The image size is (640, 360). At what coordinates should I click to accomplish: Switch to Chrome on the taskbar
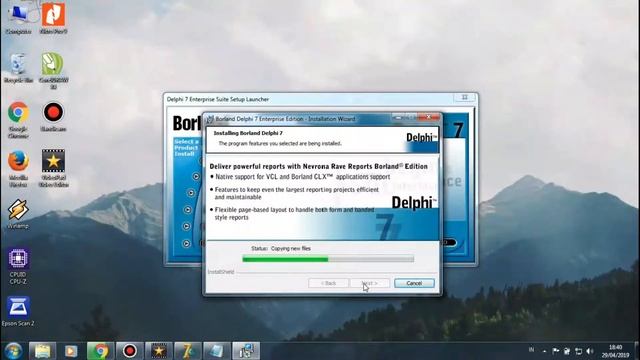click(100, 351)
